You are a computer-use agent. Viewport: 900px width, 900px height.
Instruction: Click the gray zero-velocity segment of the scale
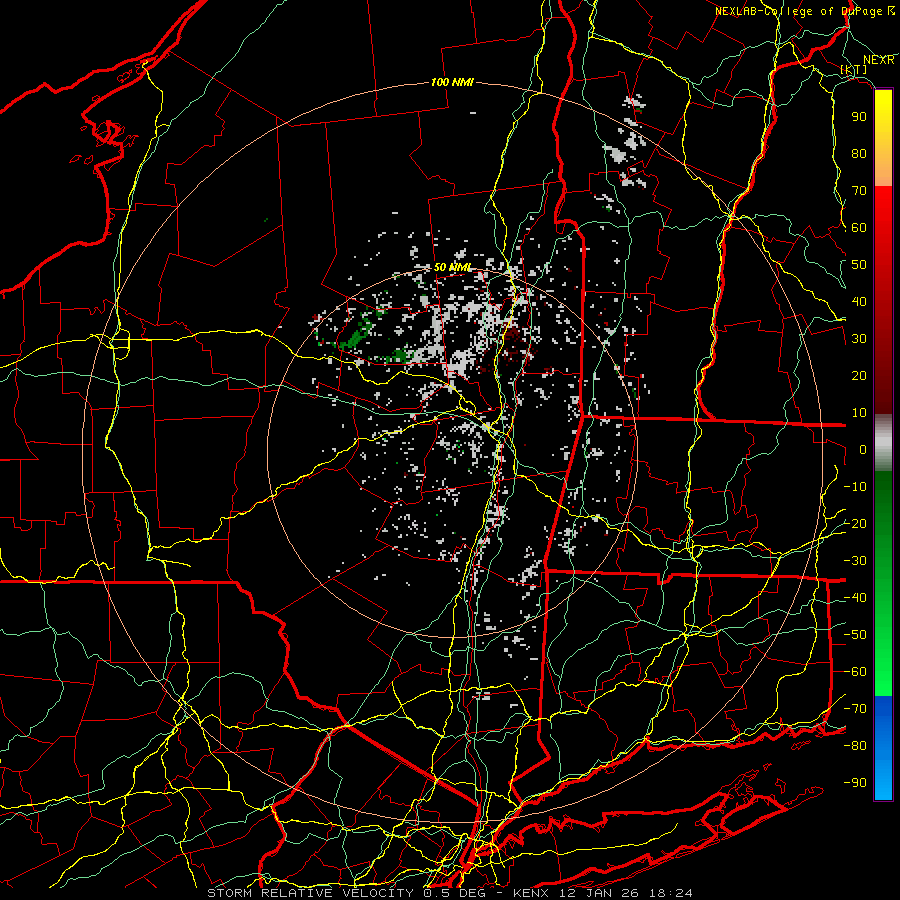coord(883,443)
